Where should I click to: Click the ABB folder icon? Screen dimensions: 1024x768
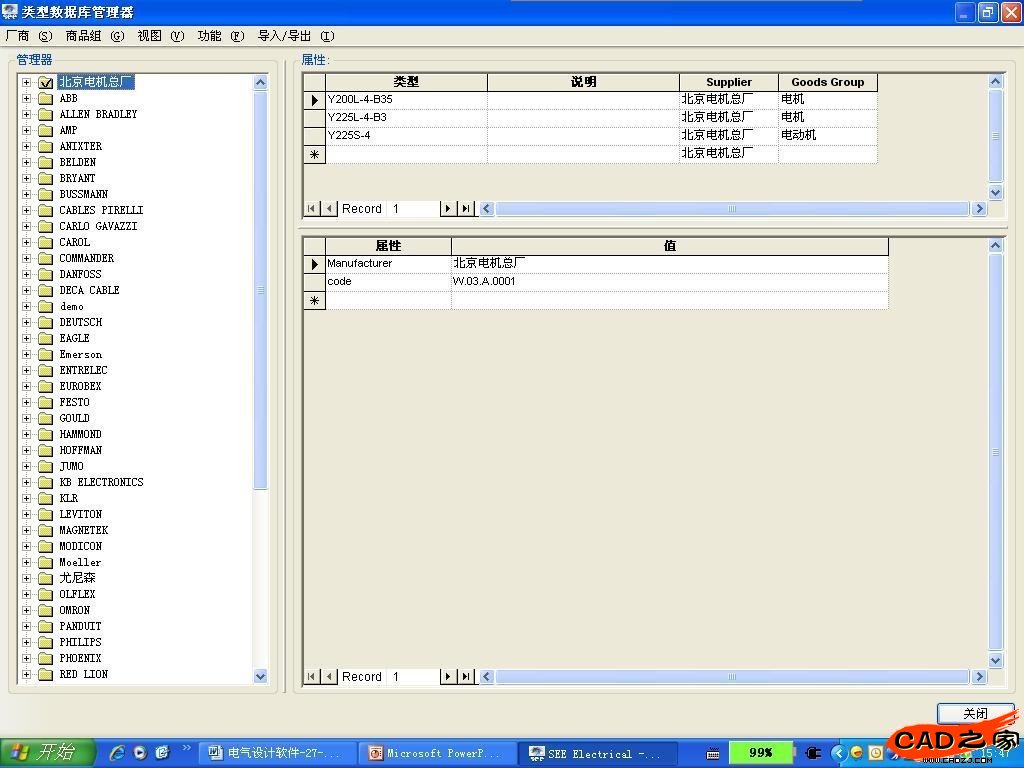[x=45, y=98]
